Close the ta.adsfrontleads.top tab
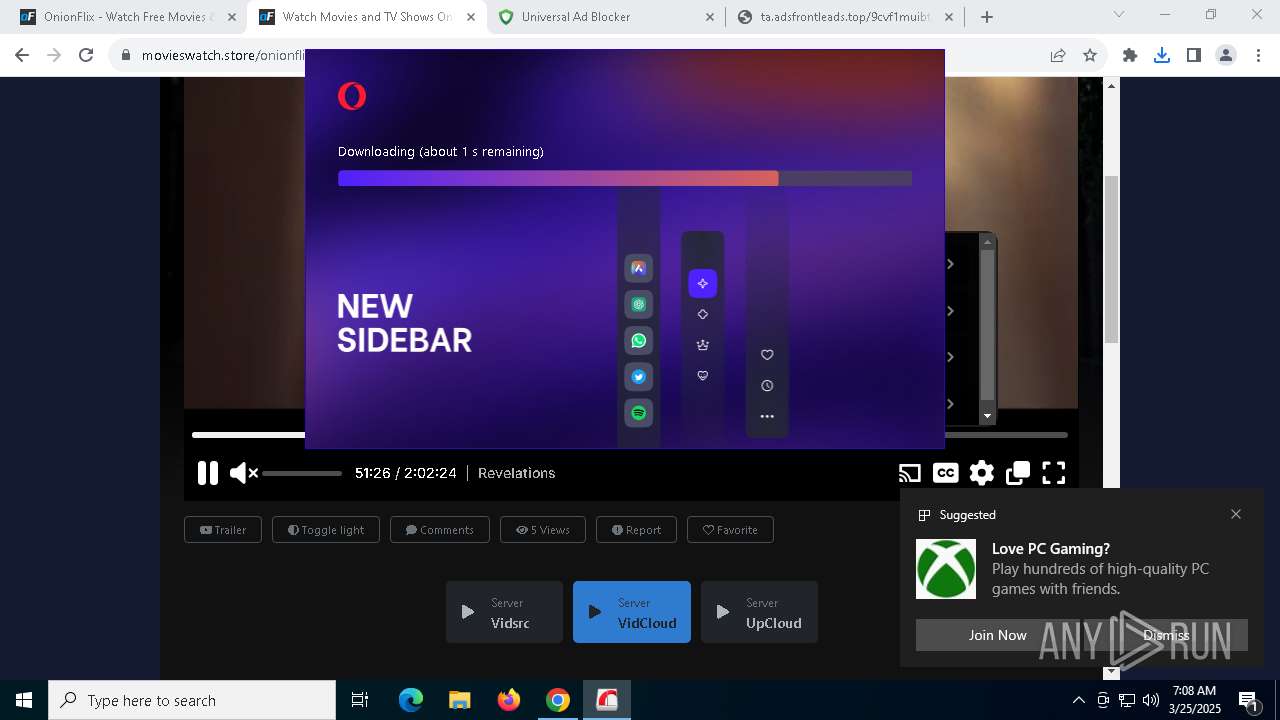1280x720 pixels. 949,17
